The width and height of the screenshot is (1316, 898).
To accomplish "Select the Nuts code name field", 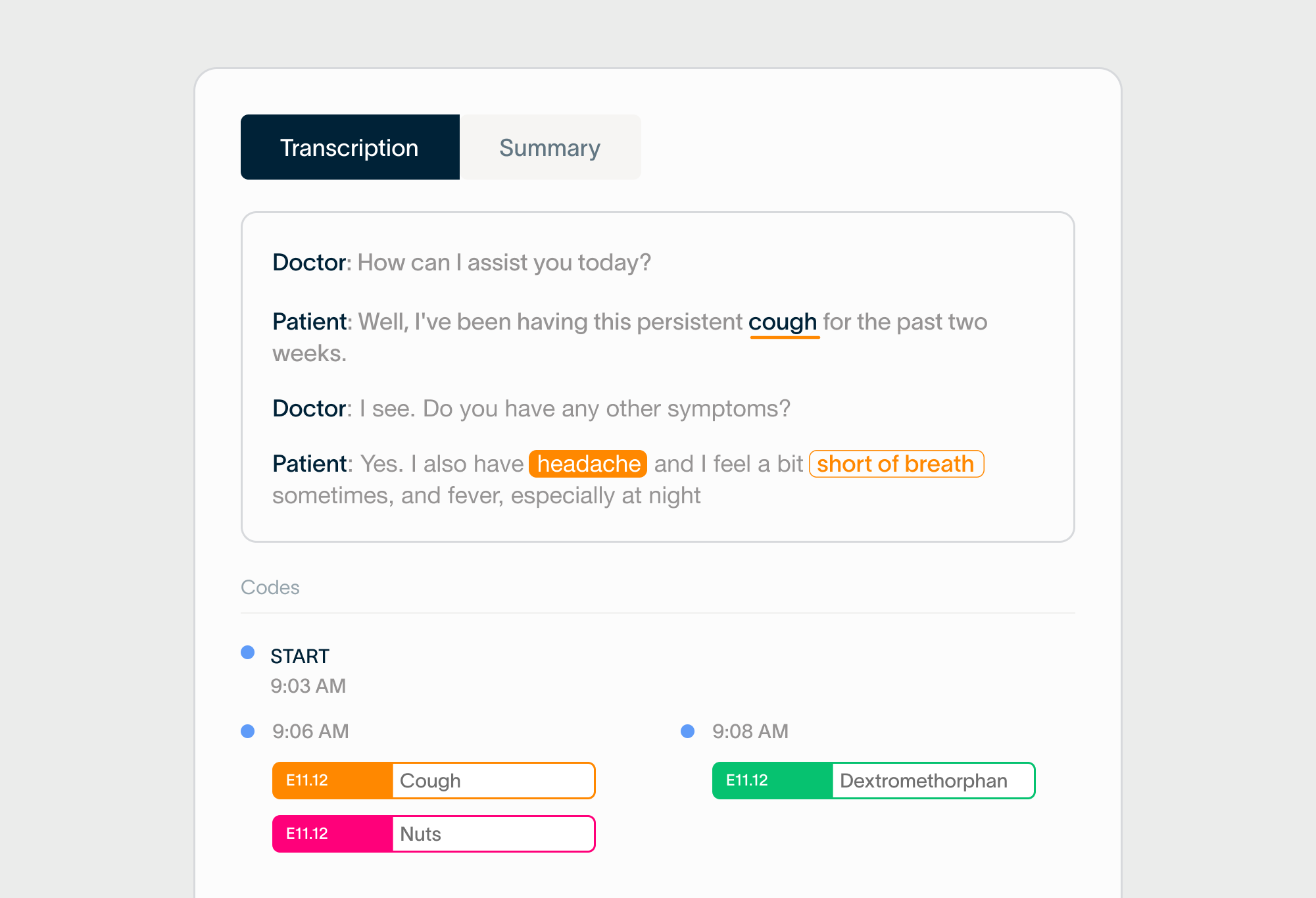I will pos(493,834).
